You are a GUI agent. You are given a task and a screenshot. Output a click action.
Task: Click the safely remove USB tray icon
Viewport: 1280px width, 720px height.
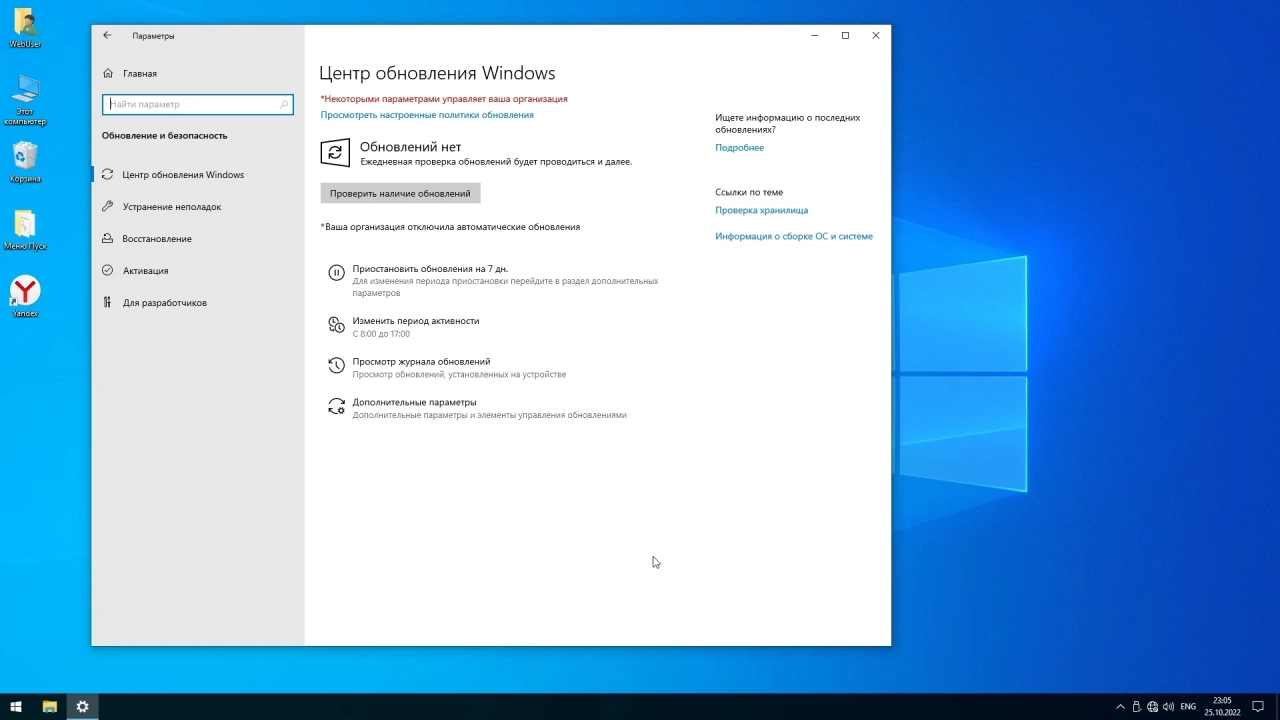[1136, 707]
